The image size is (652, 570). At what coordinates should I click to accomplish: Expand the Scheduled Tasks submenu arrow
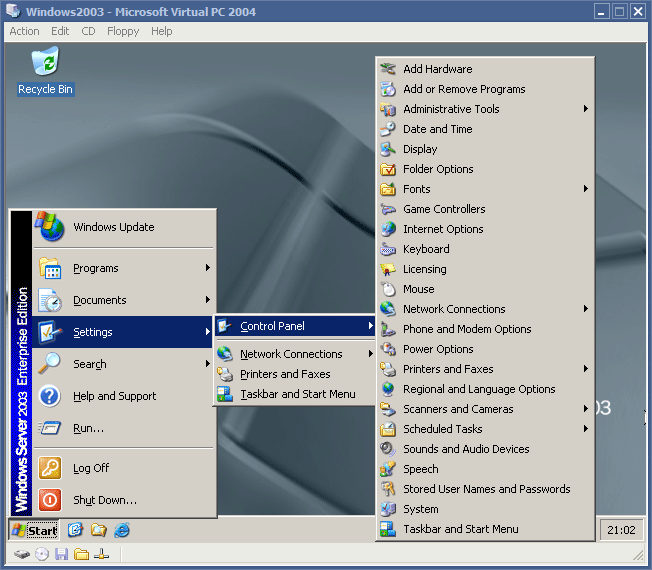(x=585, y=429)
